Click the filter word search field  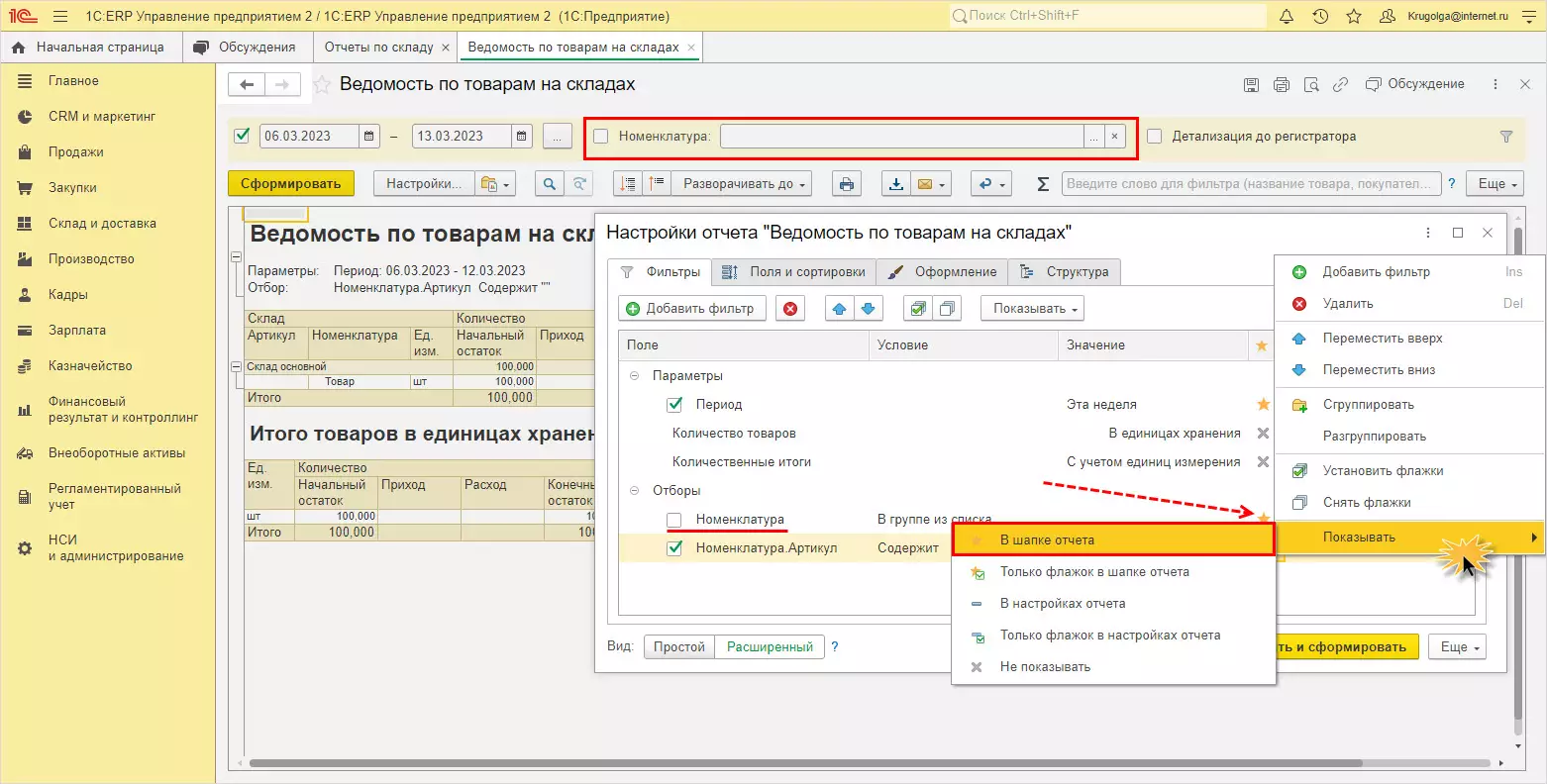[x=1250, y=184]
